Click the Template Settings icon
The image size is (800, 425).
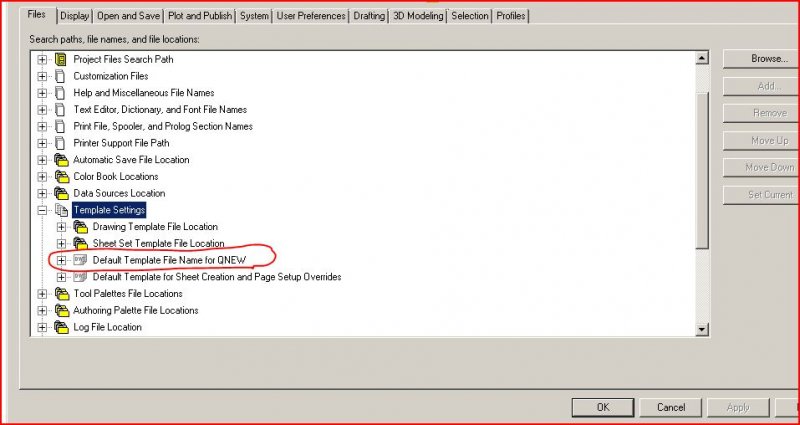coord(61,210)
